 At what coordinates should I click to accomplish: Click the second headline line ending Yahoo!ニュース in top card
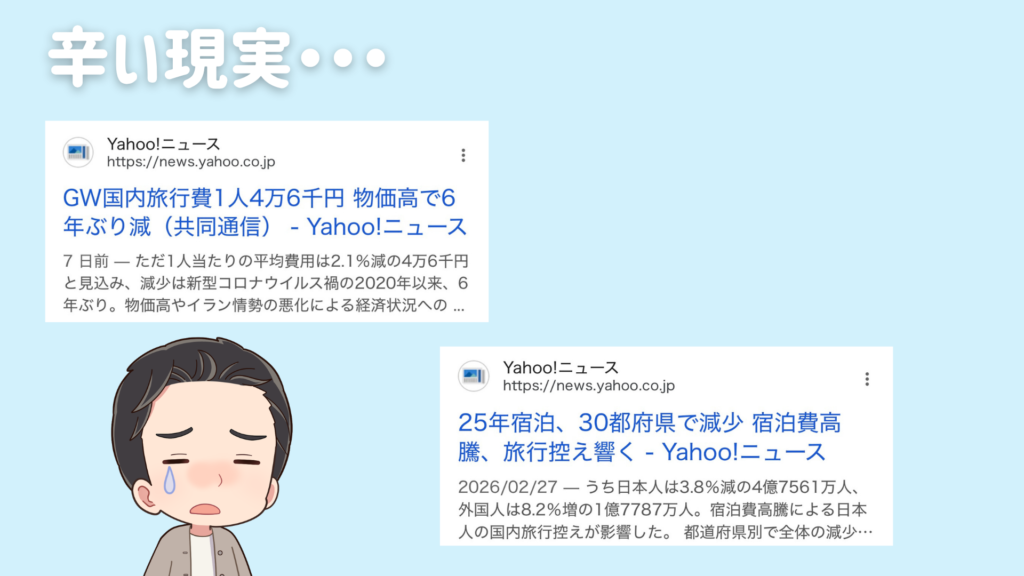(264, 227)
